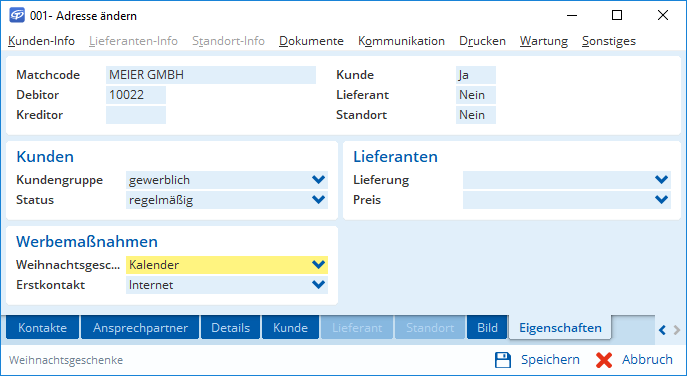Open the Kommunikation menu
The width and height of the screenshot is (687, 376).
(x=401, y=41)
